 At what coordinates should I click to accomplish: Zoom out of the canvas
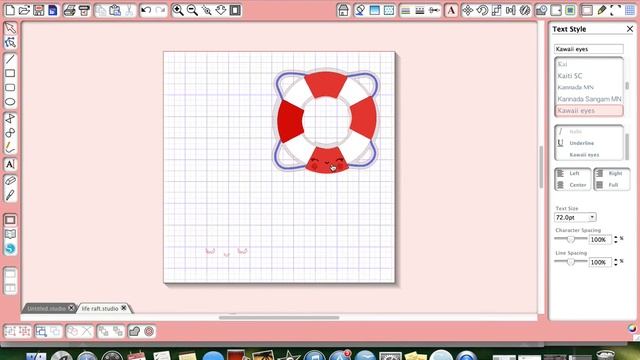tap(192, 10)
